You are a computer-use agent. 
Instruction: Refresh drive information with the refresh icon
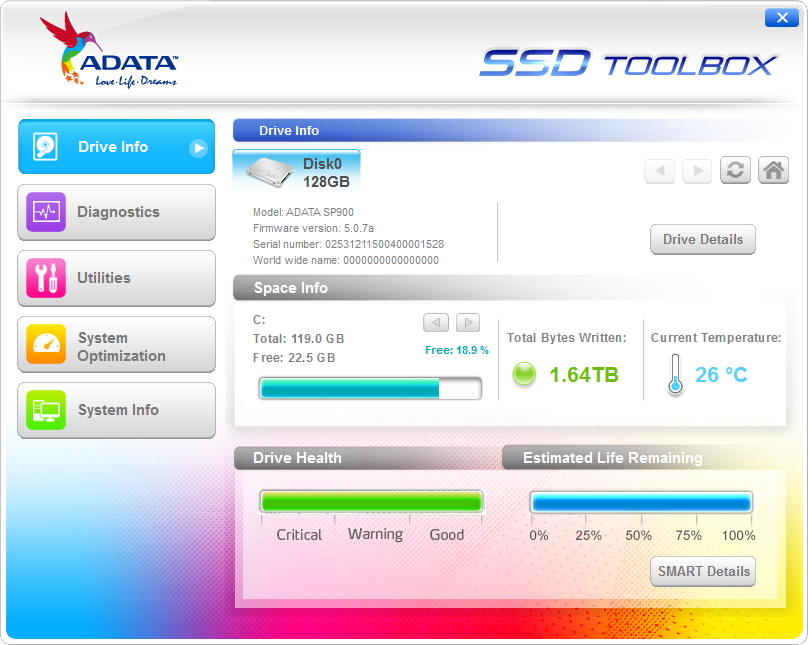coord(735,170)
